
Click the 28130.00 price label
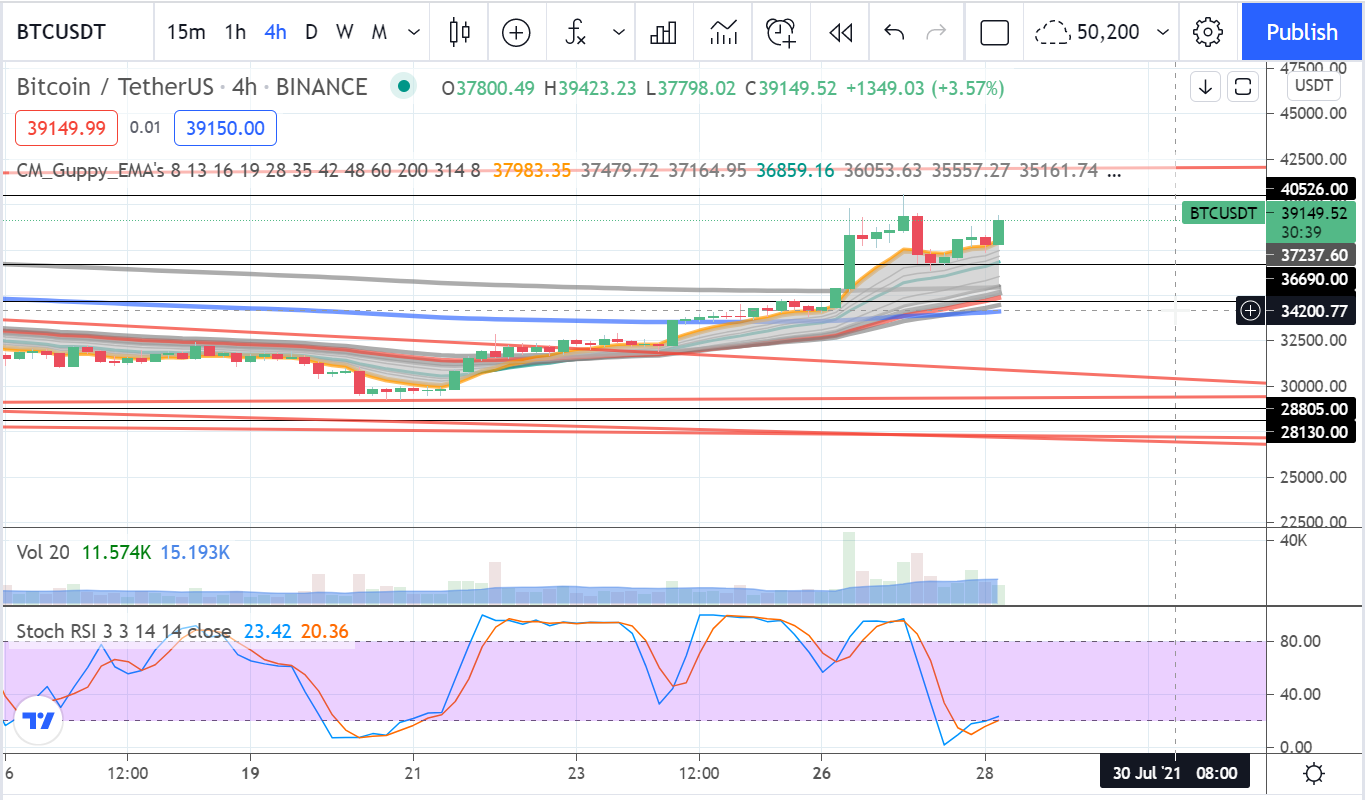[1309, 432]
